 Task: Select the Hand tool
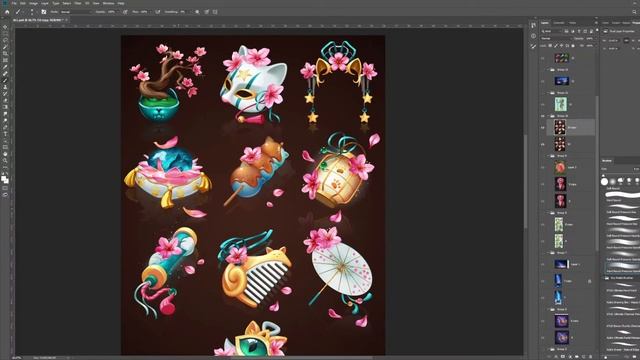coord(5,154)
